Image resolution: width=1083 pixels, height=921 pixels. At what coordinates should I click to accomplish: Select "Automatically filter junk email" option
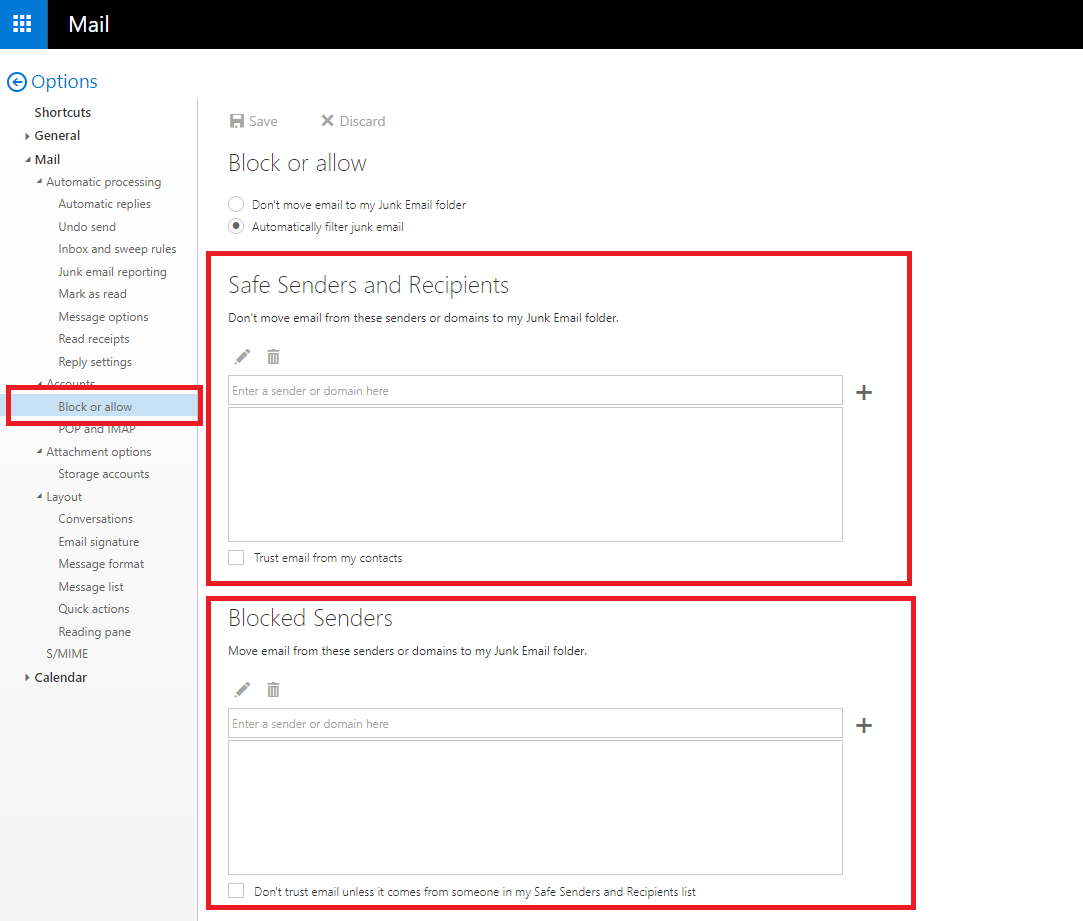tap(236, 227)
